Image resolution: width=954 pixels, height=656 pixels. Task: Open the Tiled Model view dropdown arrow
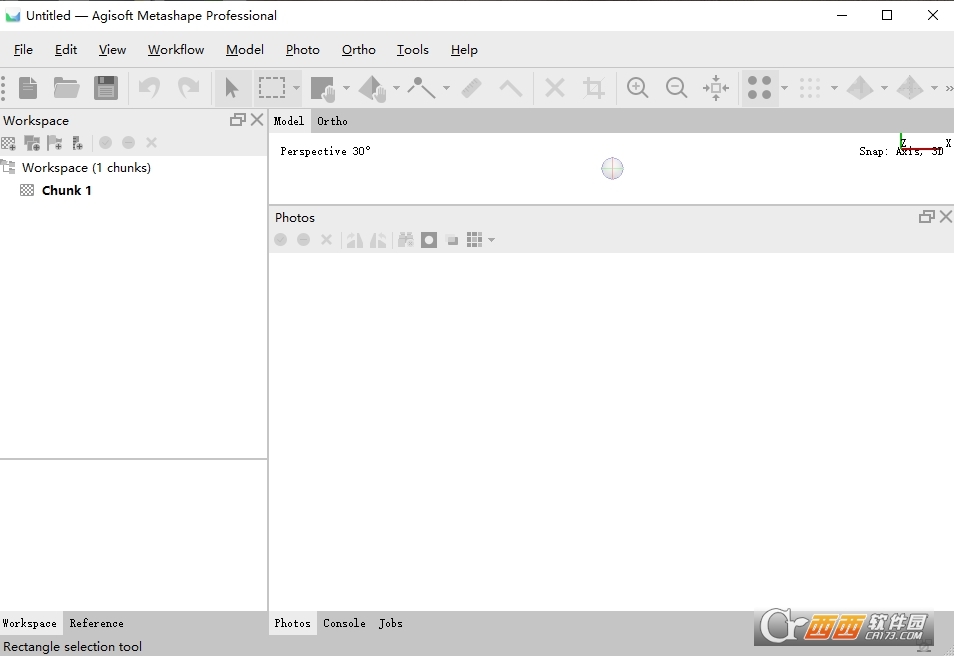click(934, 88)
